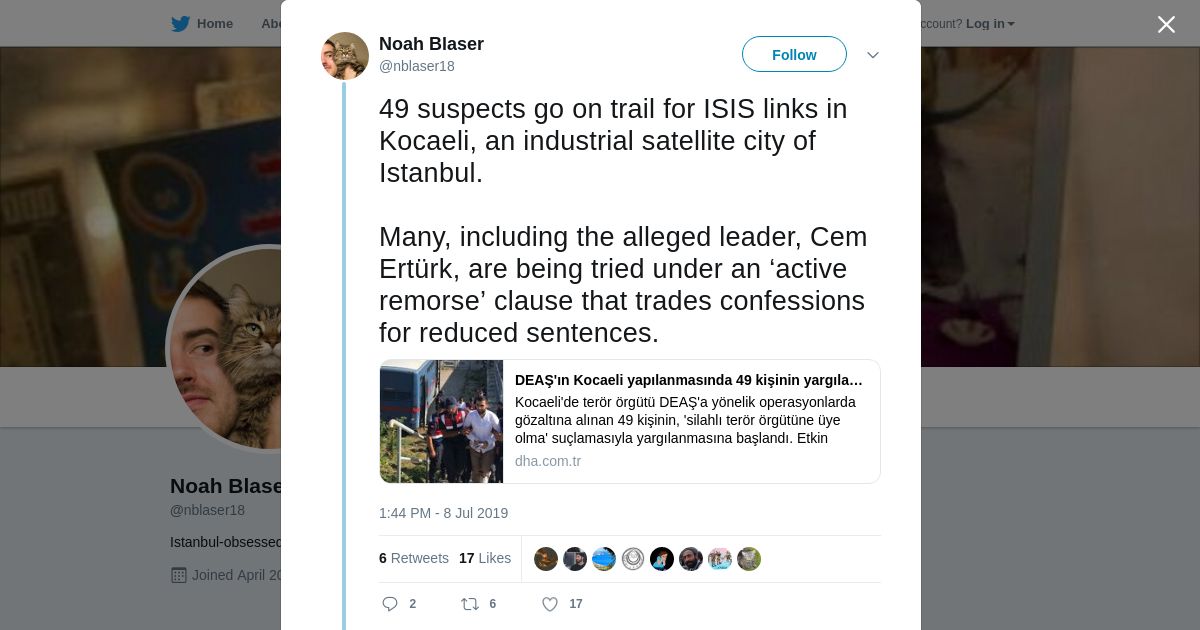Expand the tweet options chevron

pyautogui.click(x=873, y=55)
